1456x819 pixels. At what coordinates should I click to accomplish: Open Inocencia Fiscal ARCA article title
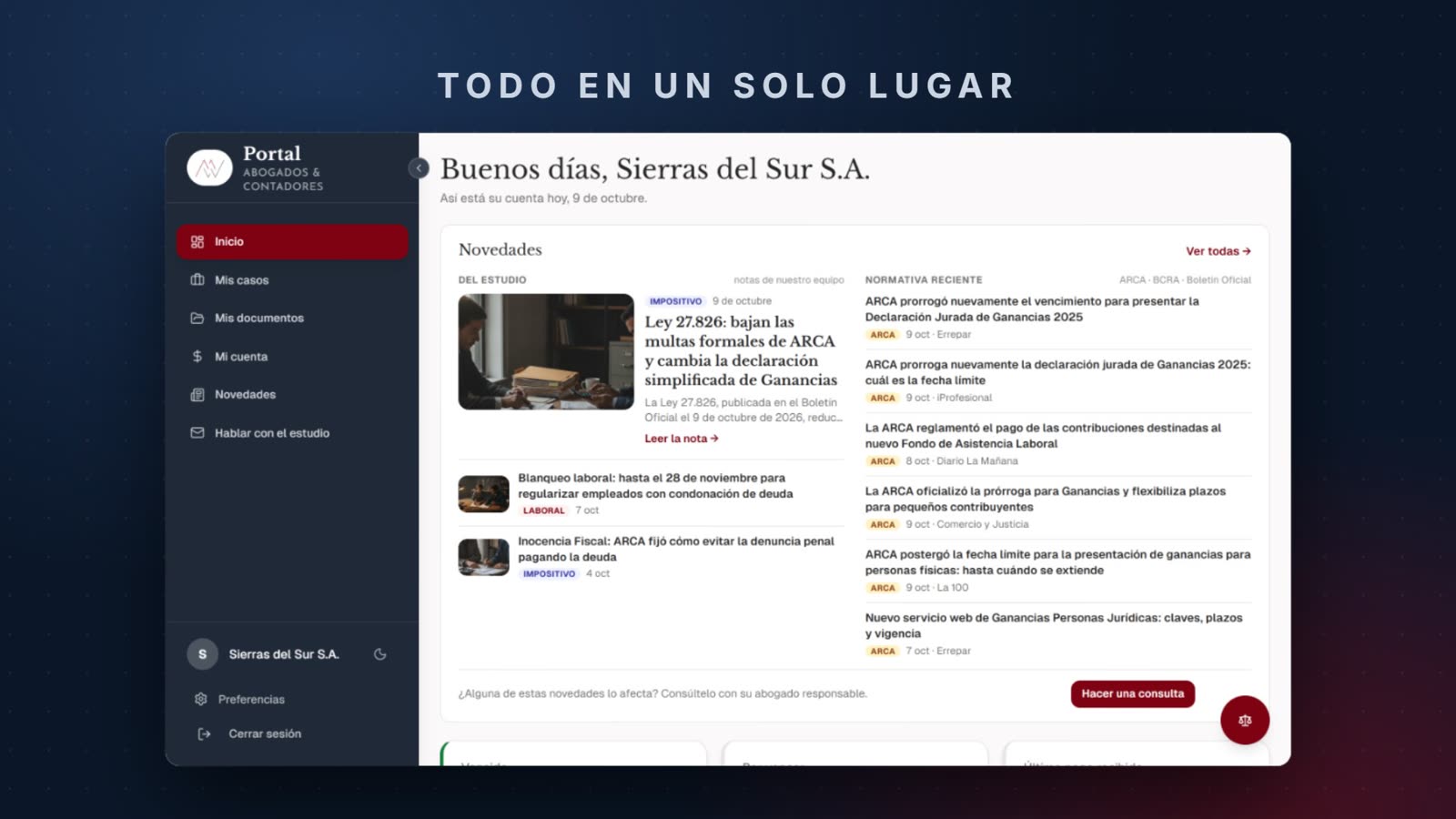pyautogui.click(x=676, y=549)
